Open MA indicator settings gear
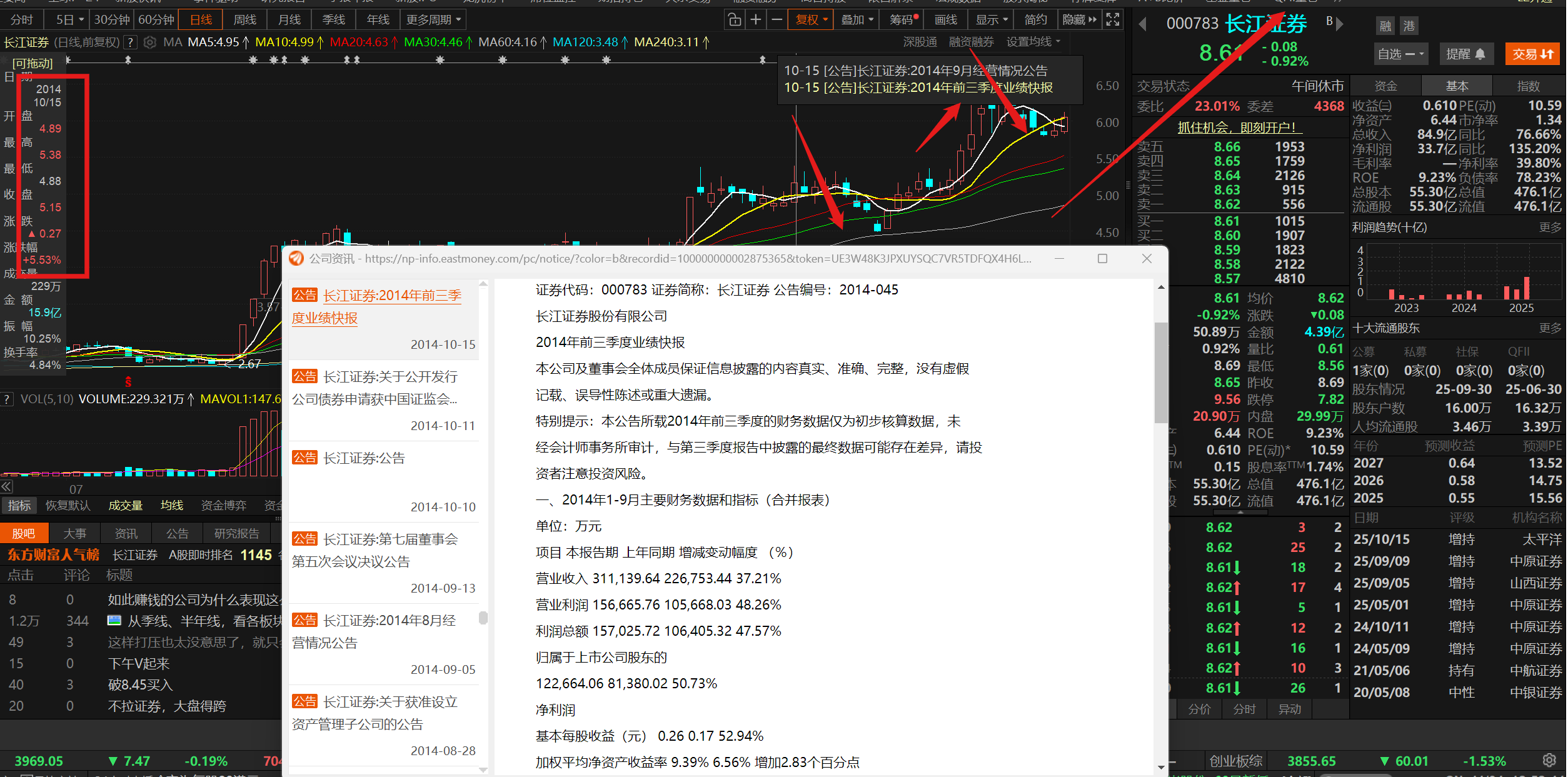The height and width of the screenshot is (777, 1568). (149, 43)
